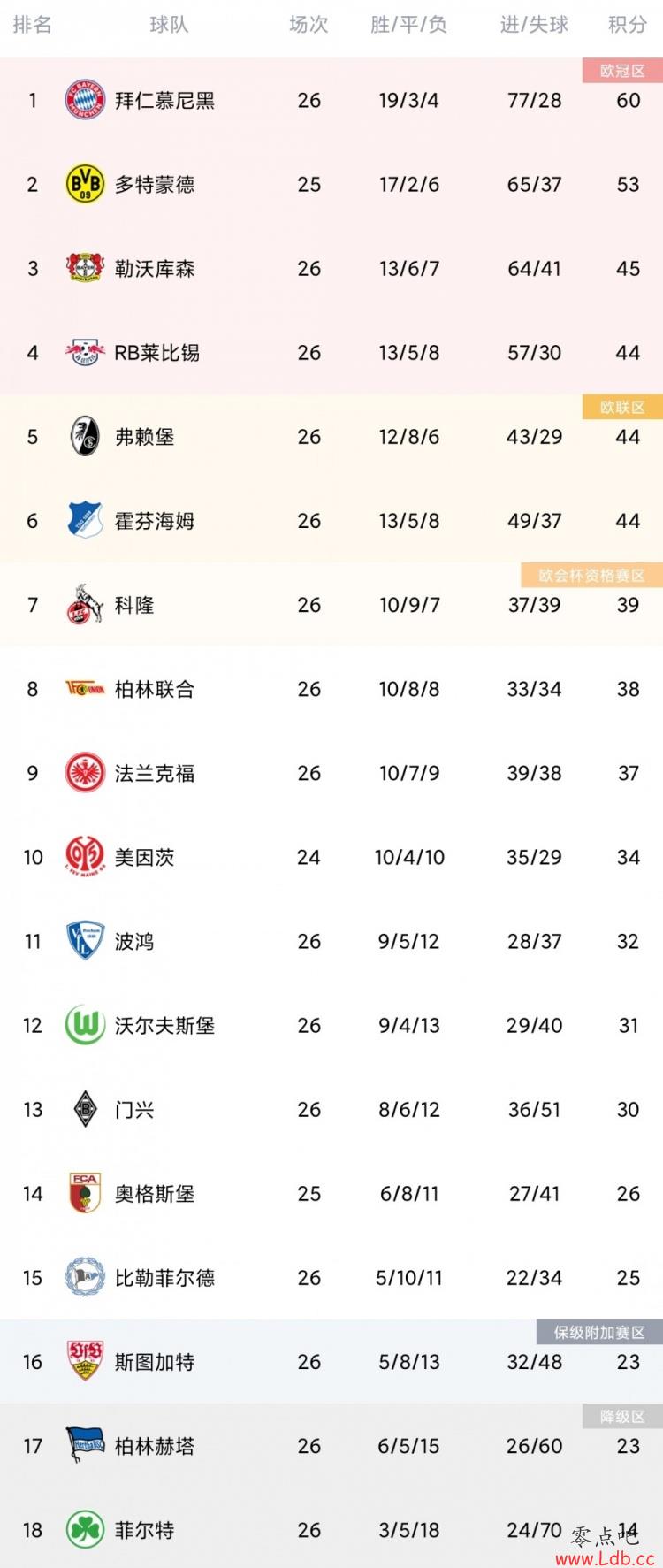
Task: Select the Eintracht Frankfurt eagle logo
Action: coord(86,772)
